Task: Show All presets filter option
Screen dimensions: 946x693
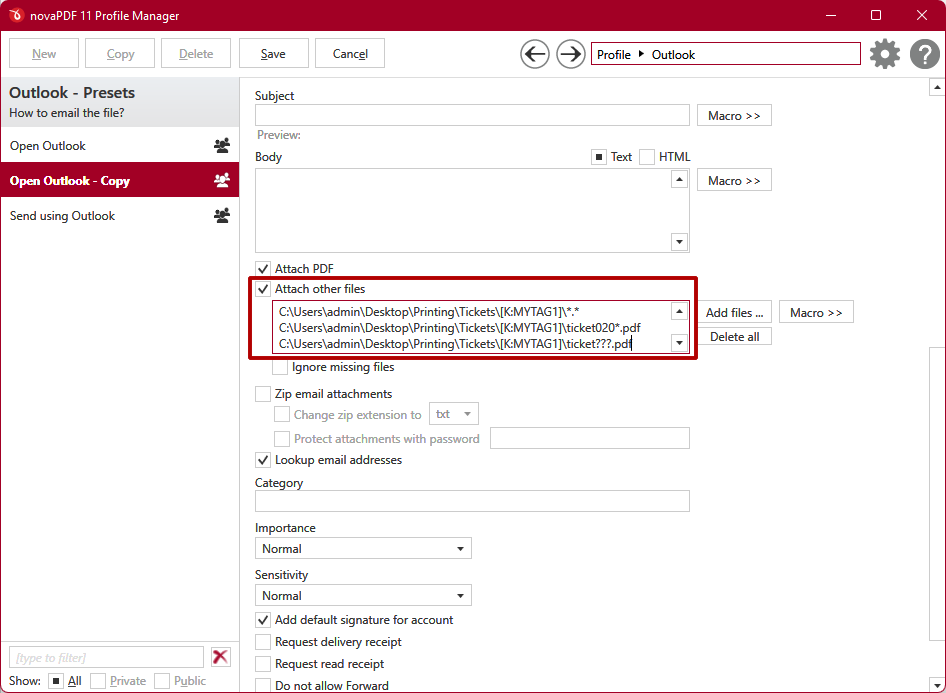Action: (56, 681)
